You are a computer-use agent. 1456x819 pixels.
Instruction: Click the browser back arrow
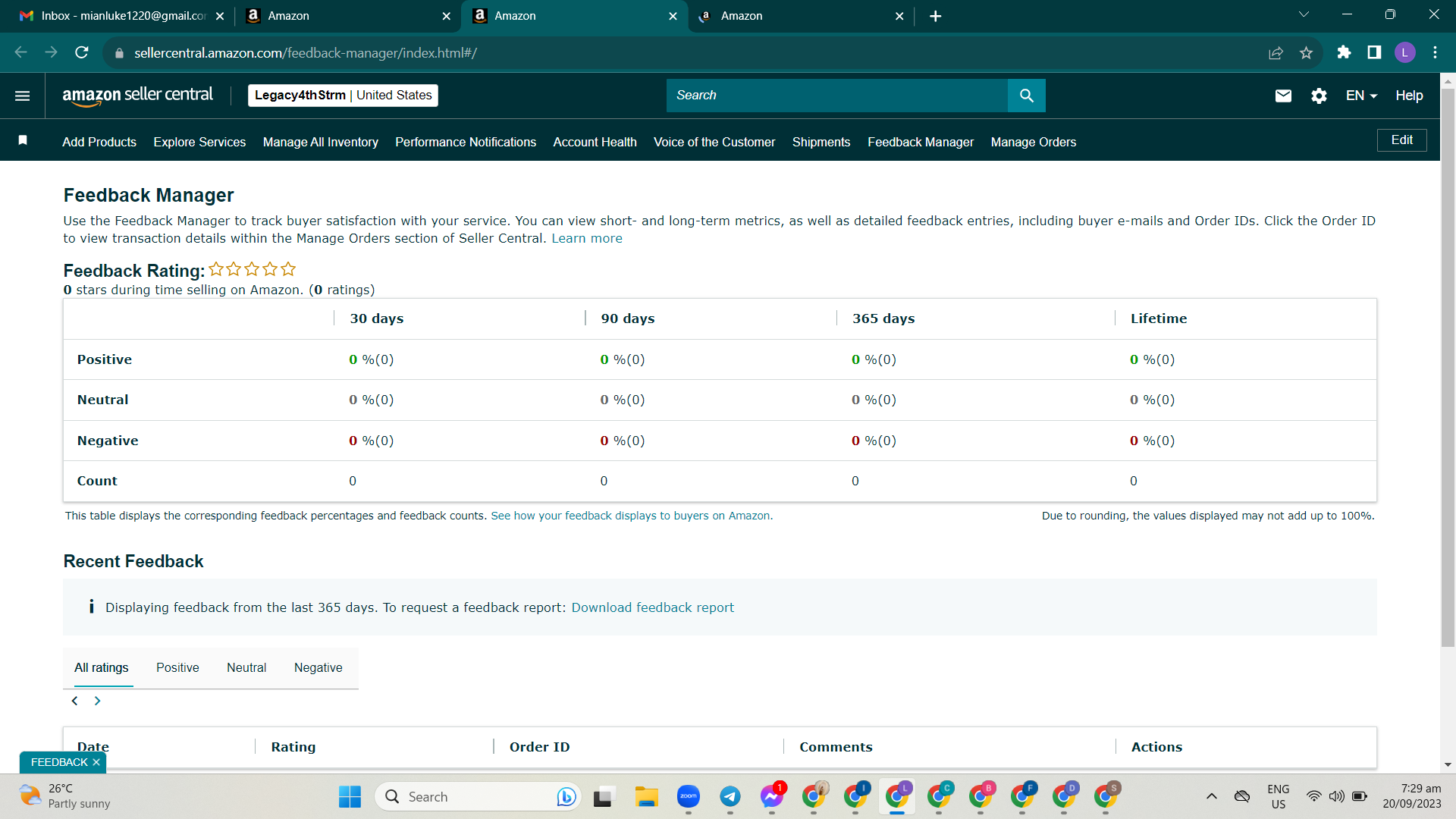[x=21, y=52]
